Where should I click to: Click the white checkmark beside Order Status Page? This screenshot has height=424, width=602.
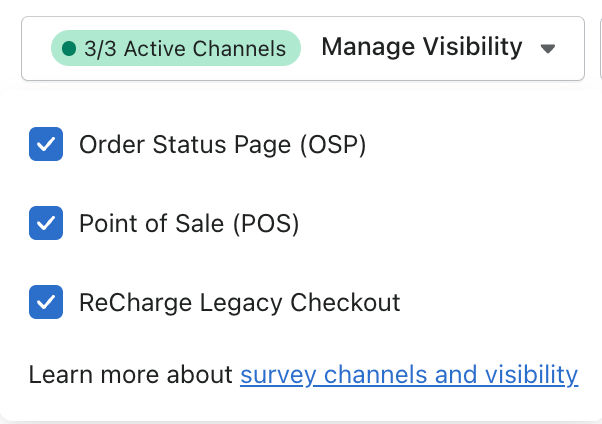pyautogui.click(x=46, y=145)
